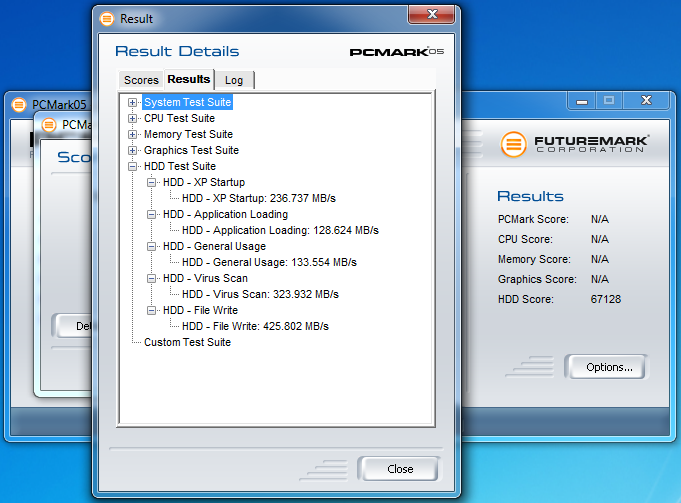This screenshot has width=681, height=503.
Task: Select the HDD - File Write parent row
Action: [x=200, y=311]
